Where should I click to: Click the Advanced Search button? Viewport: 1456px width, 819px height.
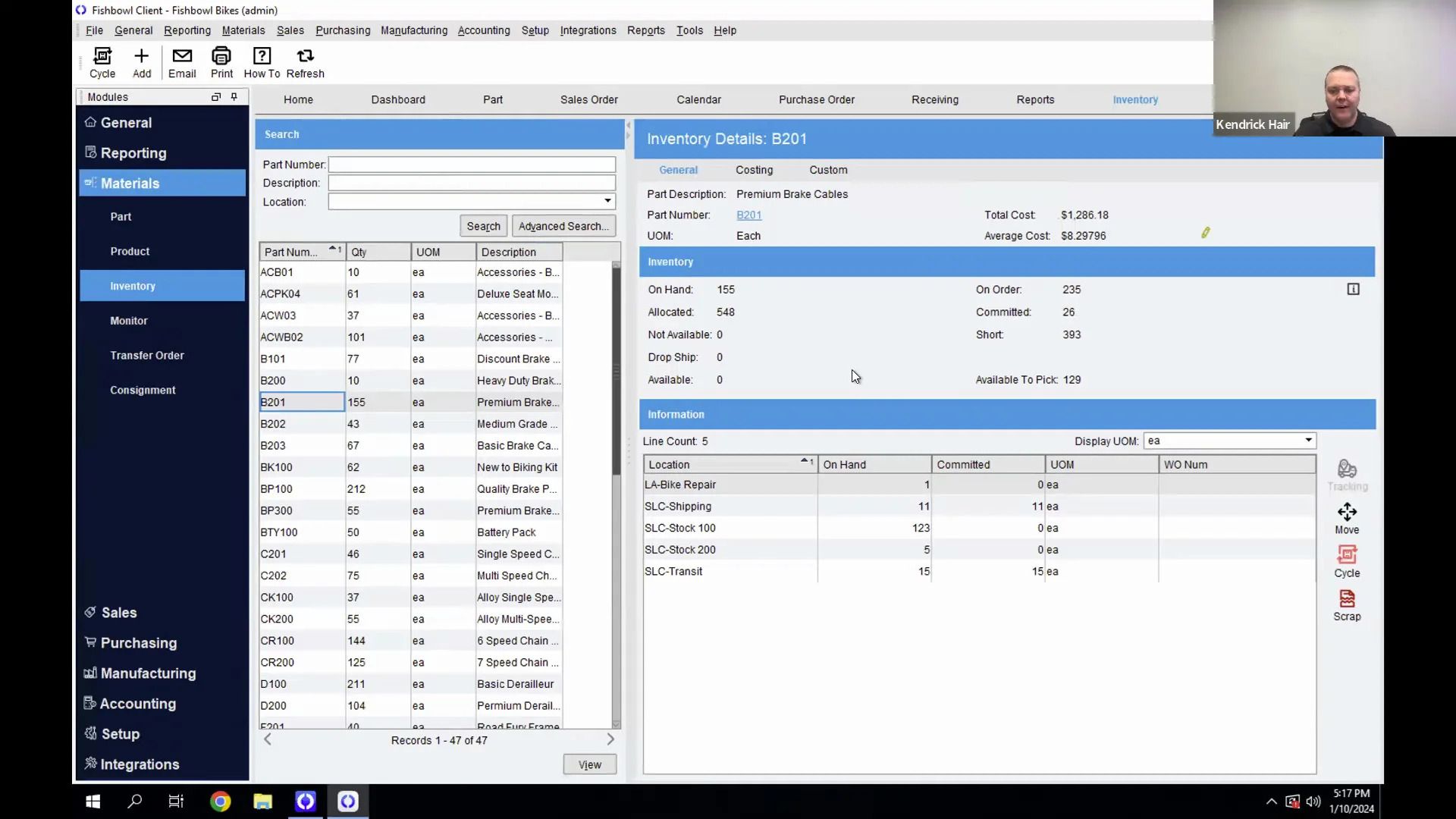pyautogui.click(x=563, y=226)
